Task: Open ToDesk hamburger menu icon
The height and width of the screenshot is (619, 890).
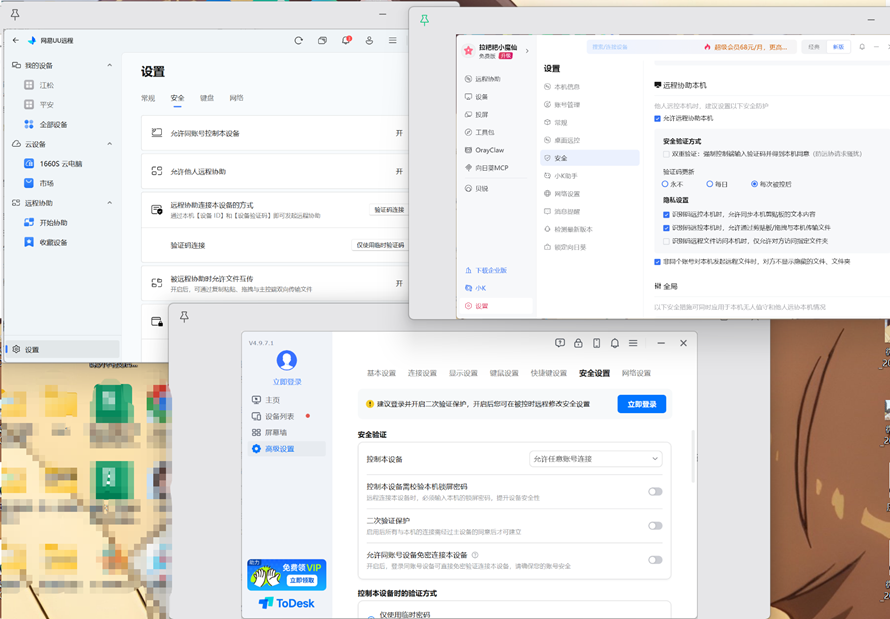Action: pyautogui.click(x=633, y=343)
